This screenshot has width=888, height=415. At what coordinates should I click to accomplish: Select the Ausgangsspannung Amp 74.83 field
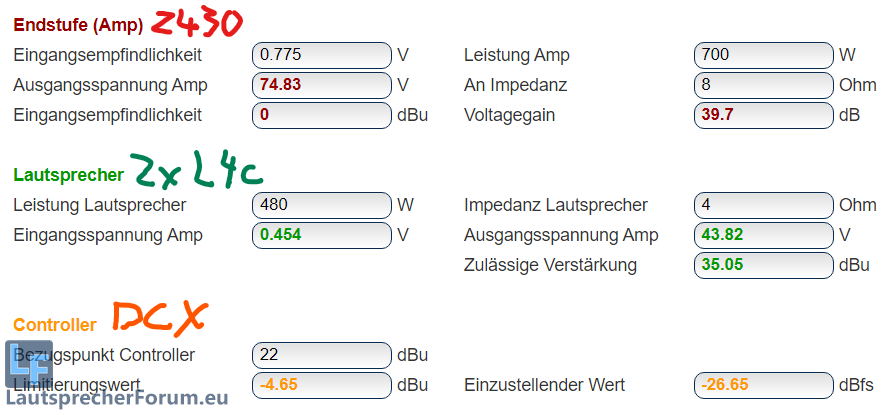coord(321,85)
